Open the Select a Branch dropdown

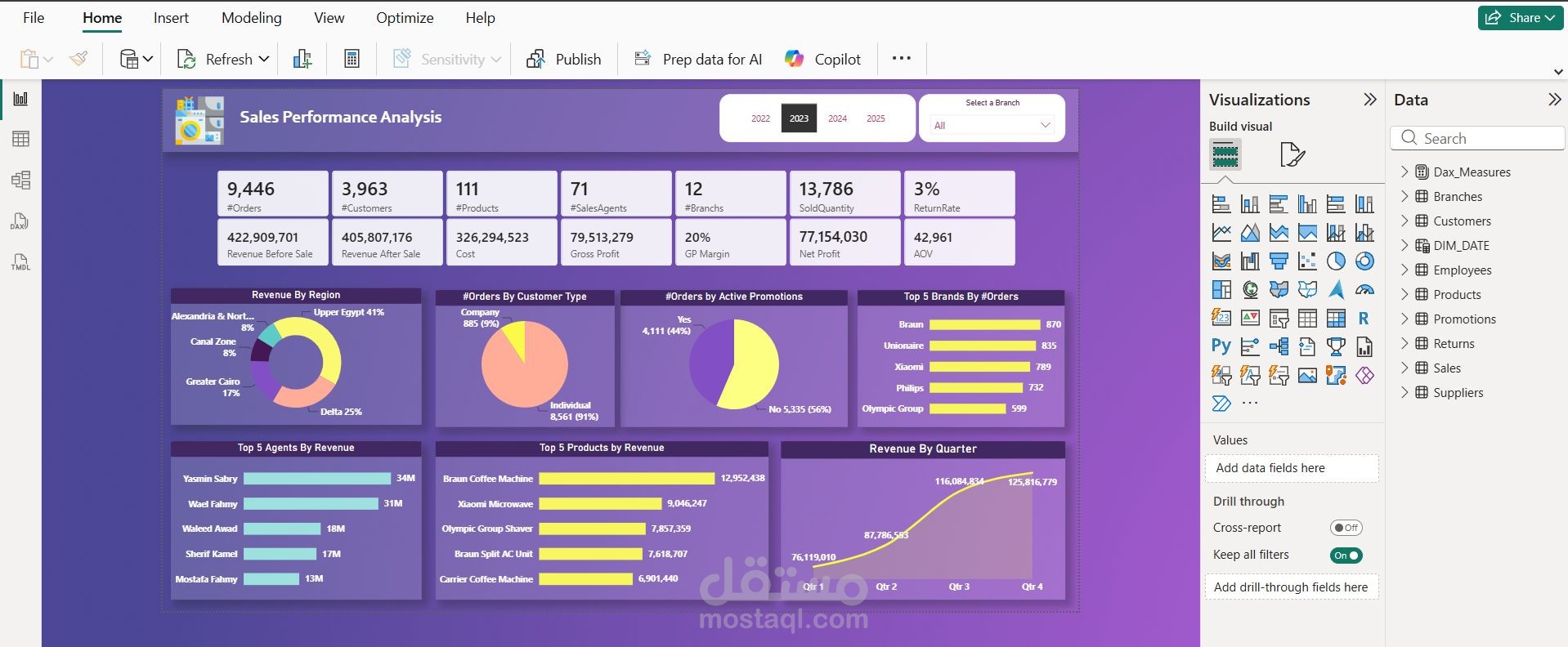tap(992, 125)
